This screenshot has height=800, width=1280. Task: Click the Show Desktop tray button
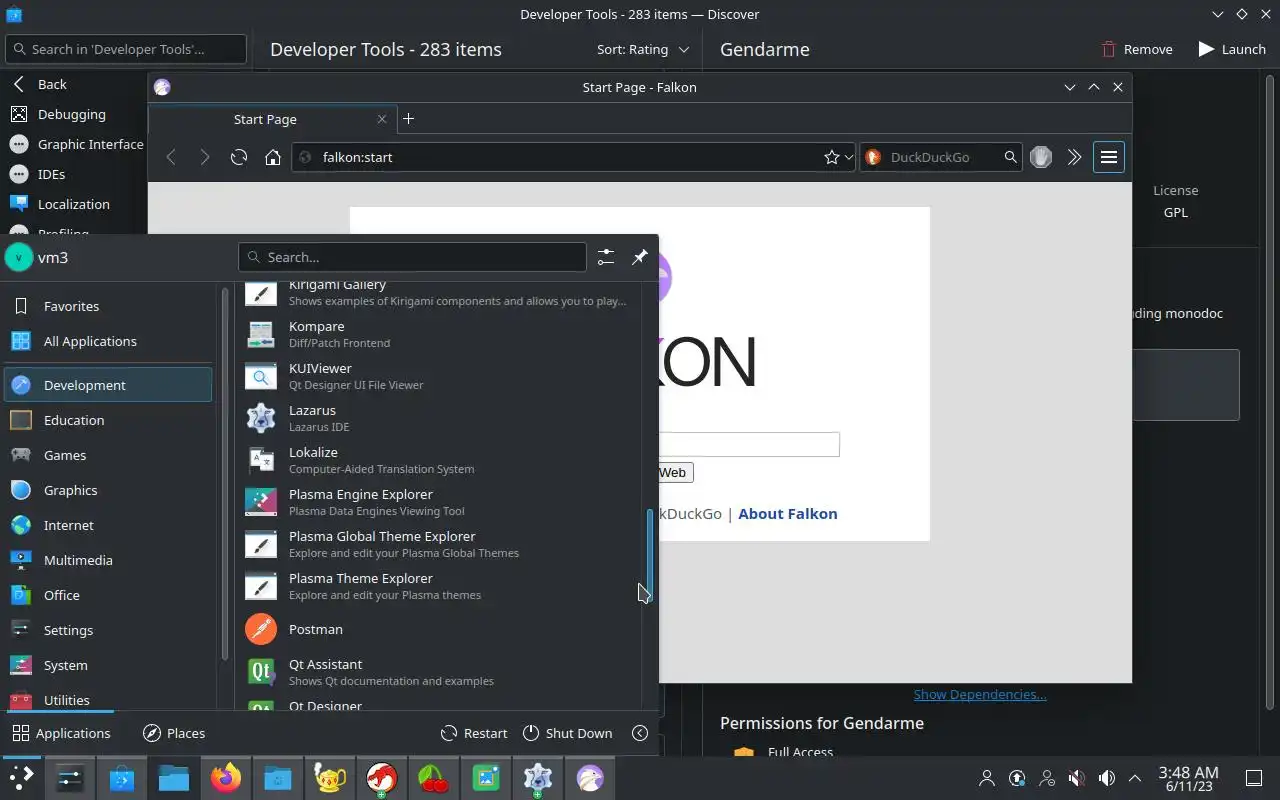pyautogui.click(x=1253, y=778)
